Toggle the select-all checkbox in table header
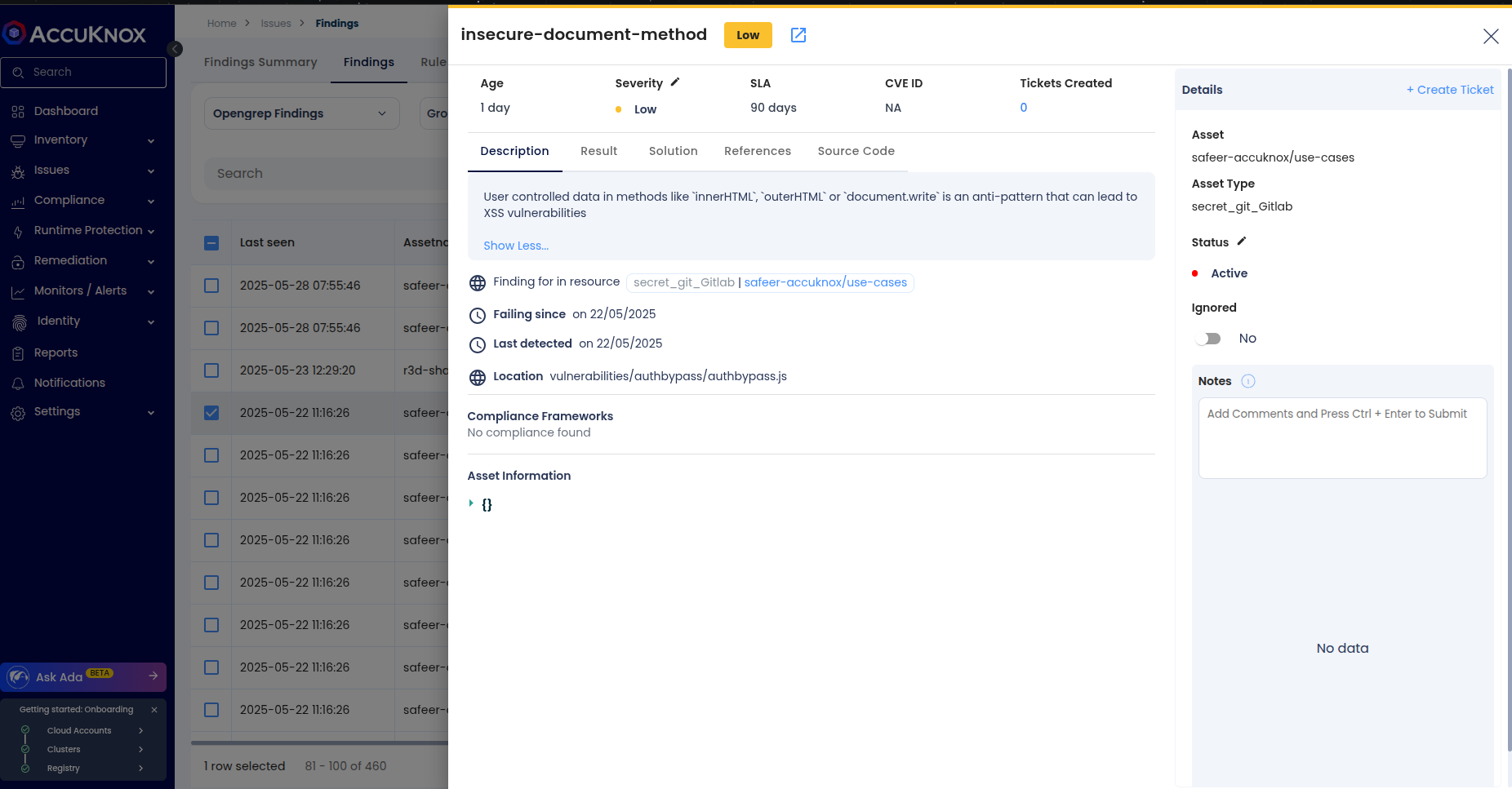 coord(211,243)
